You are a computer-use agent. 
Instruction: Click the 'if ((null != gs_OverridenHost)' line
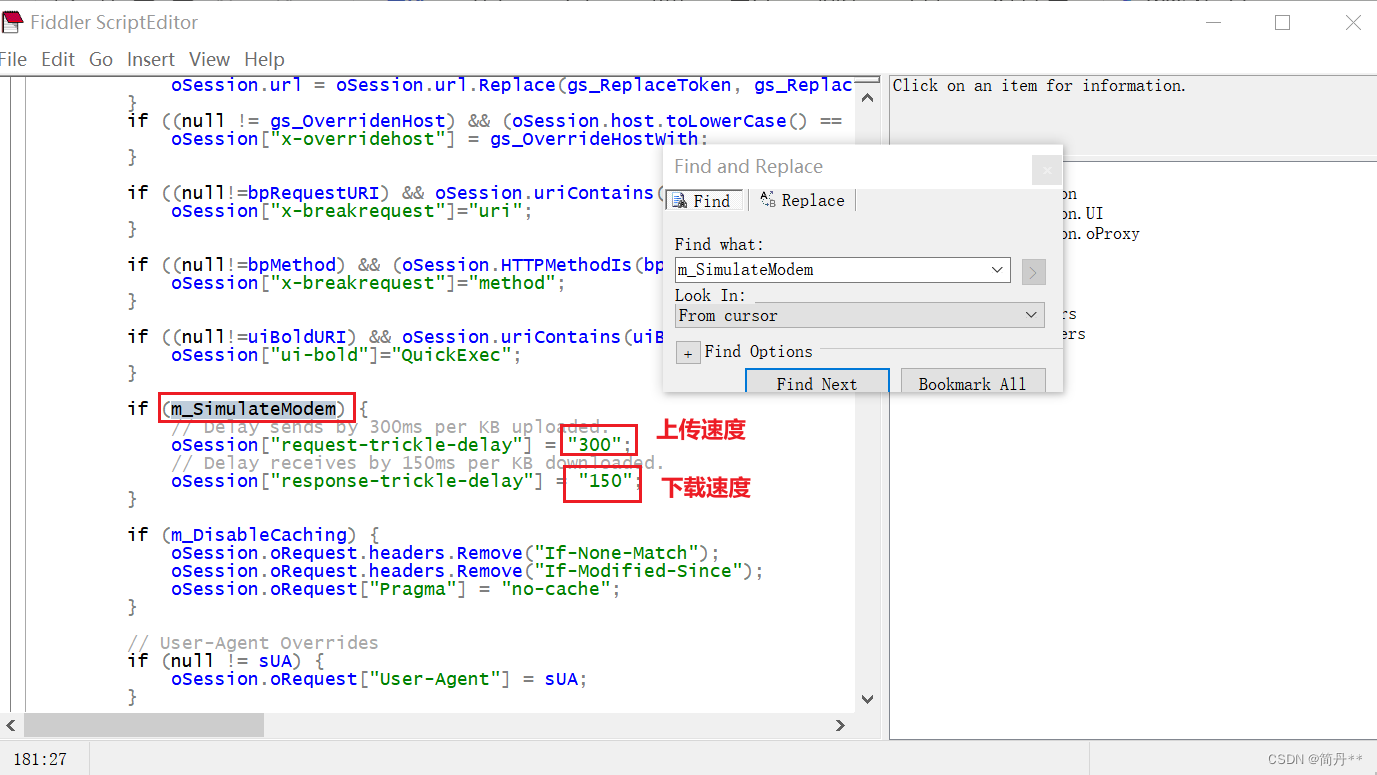[485, 121]
